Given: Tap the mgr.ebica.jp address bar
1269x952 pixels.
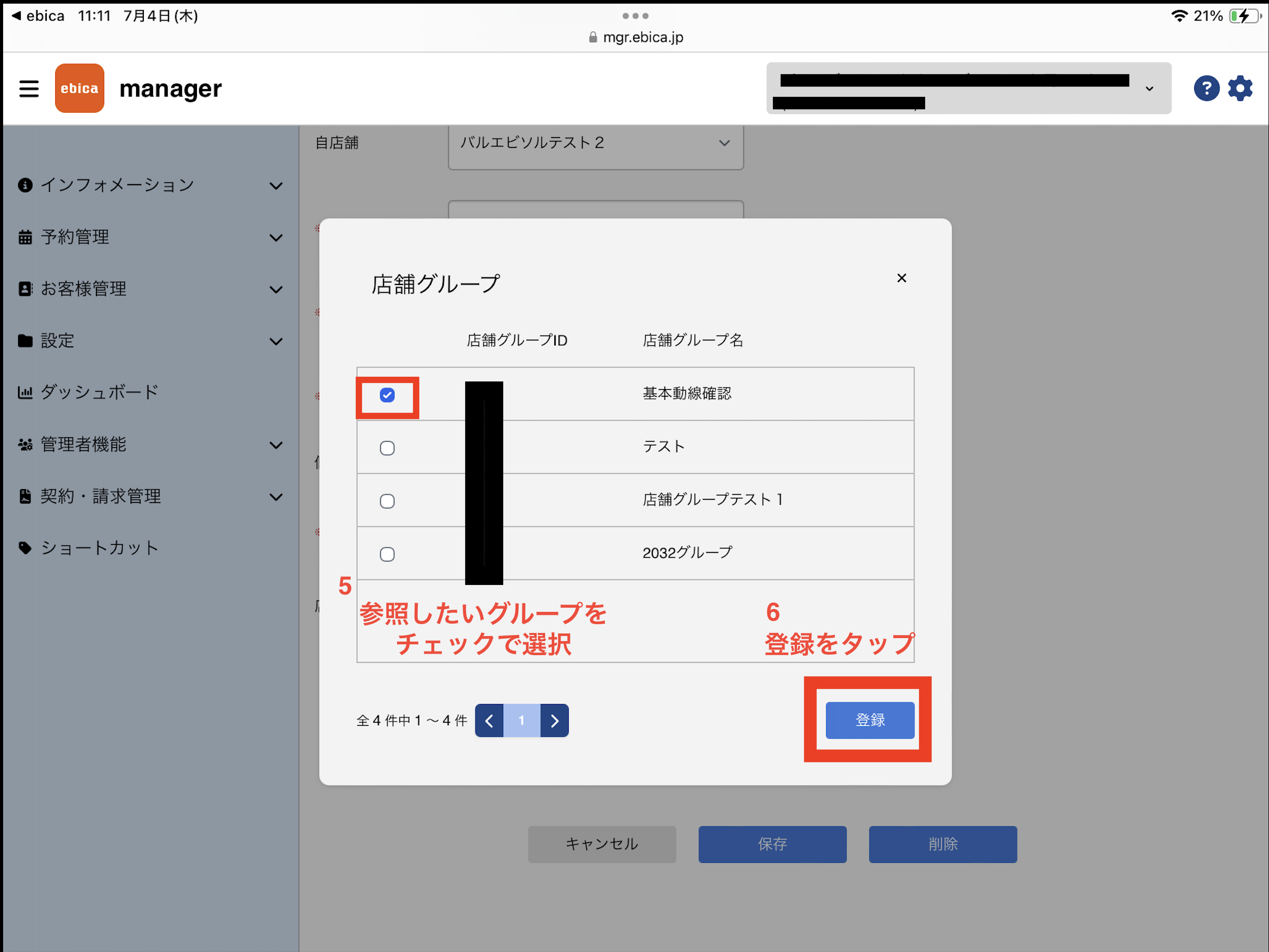Looking at the screenshot, I should (x=635, y=37).
